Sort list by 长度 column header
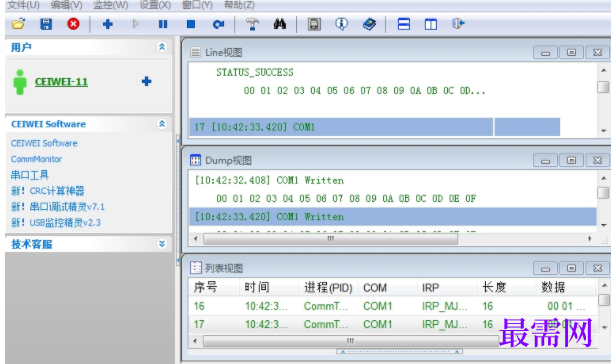611x364 pixels. (506, 287)
